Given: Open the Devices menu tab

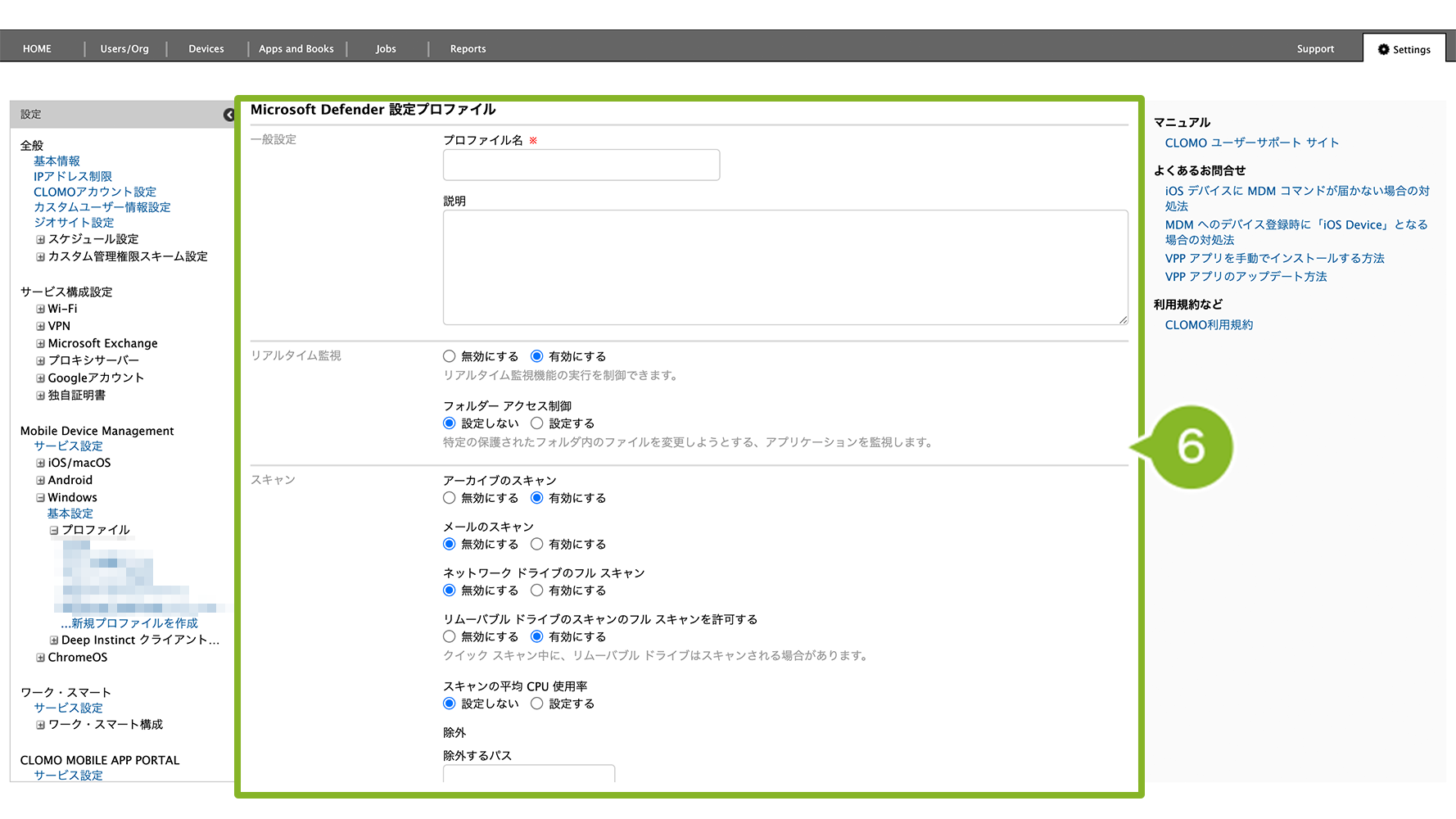Looking at the screenshot, I should 206,49.
